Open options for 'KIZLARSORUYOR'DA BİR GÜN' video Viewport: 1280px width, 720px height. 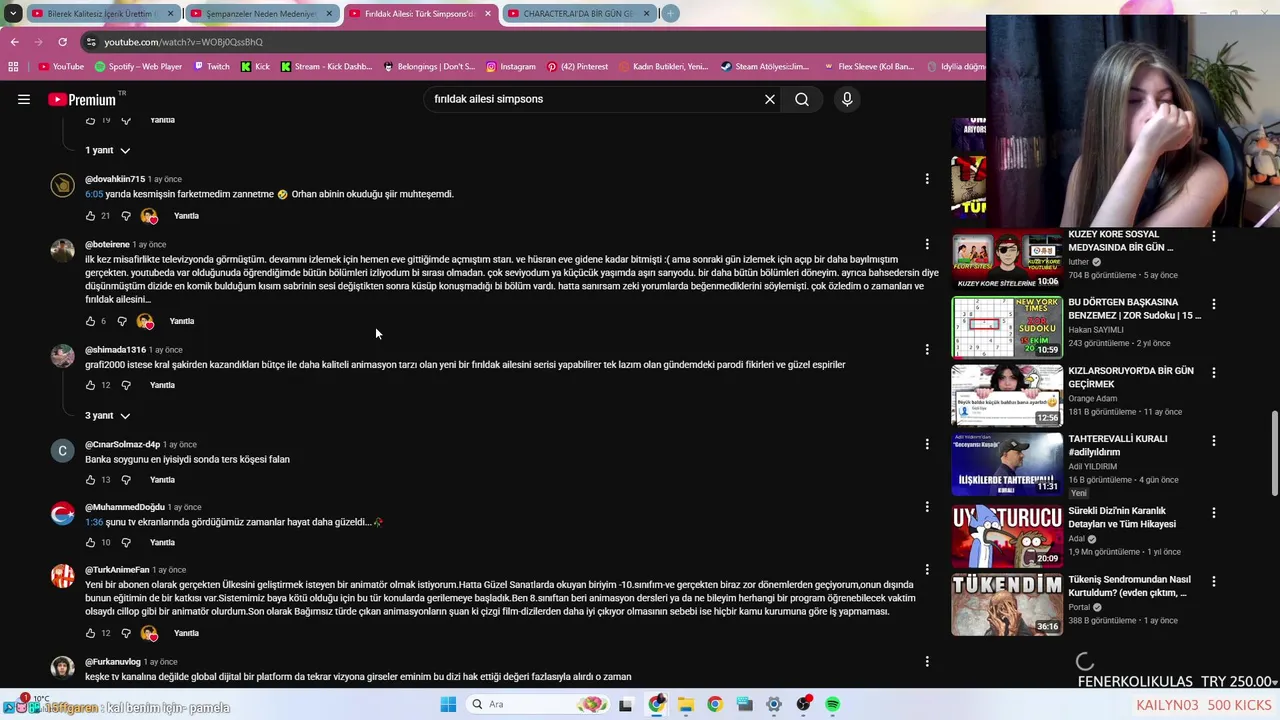pyautogui.click(x=1214, y=372)
